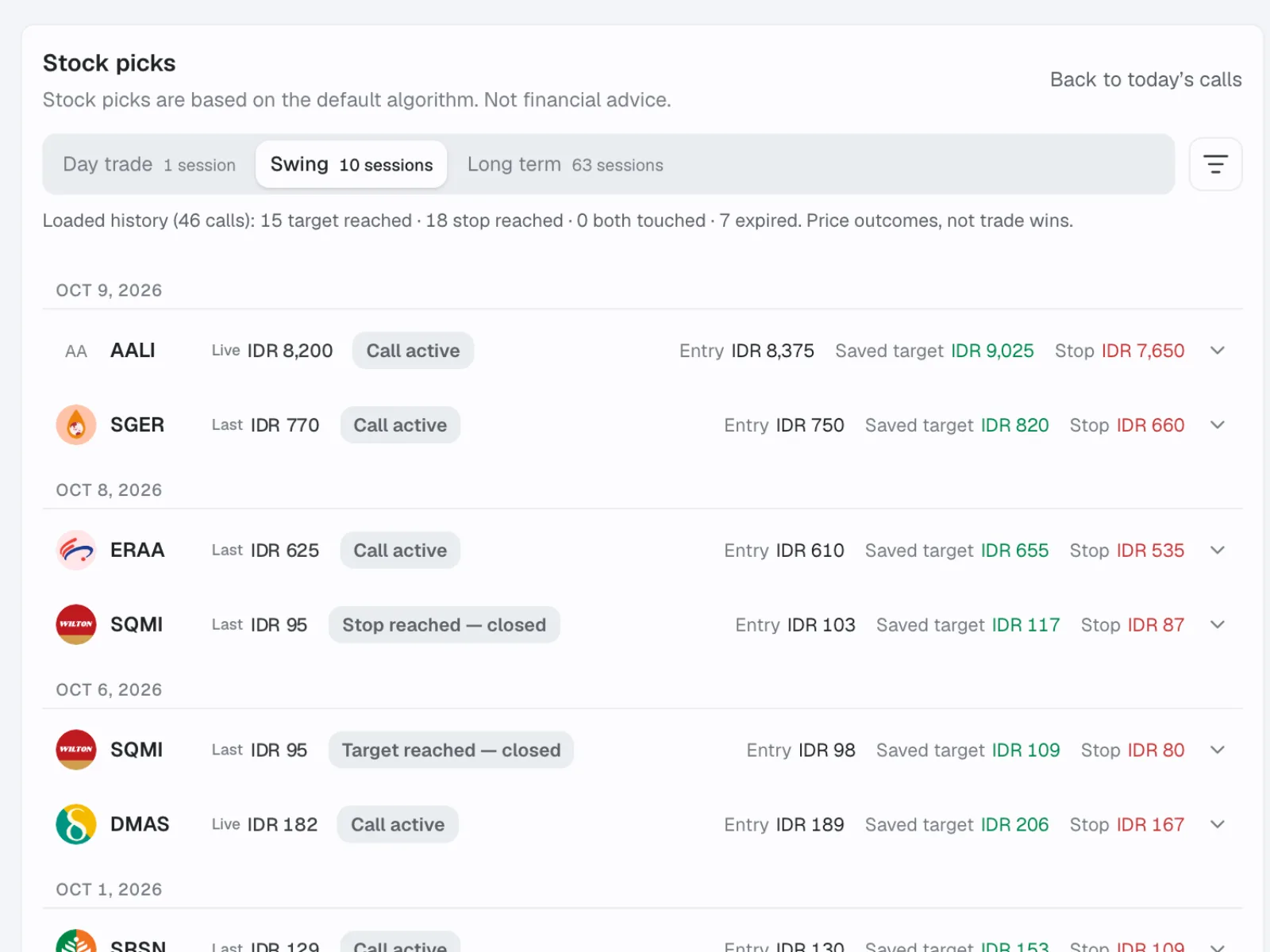
Task: Click the OCT 8, 2026 date header
Action: click(x=109, y=490)
